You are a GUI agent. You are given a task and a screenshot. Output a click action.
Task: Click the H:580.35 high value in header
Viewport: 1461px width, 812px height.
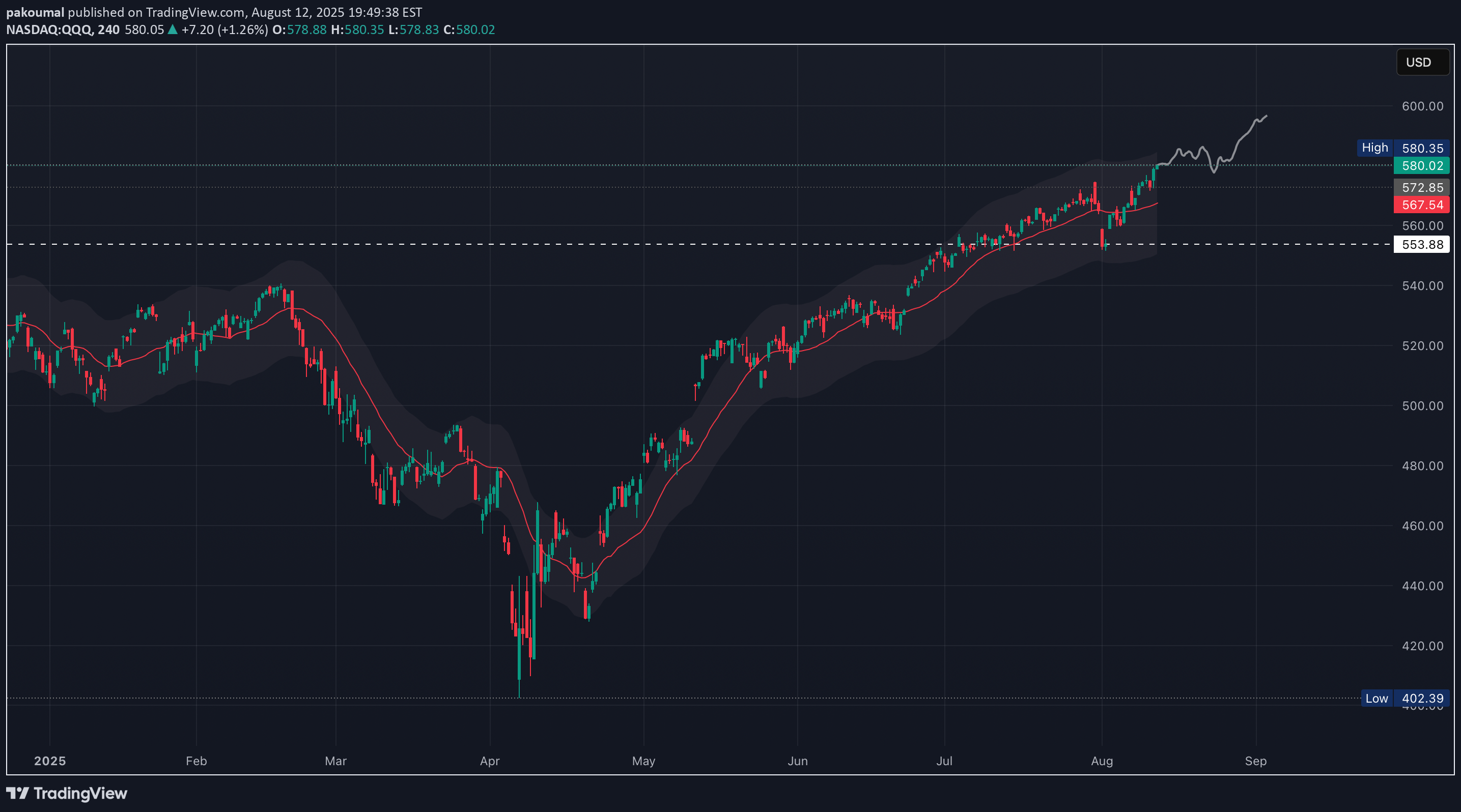[357, 30]
